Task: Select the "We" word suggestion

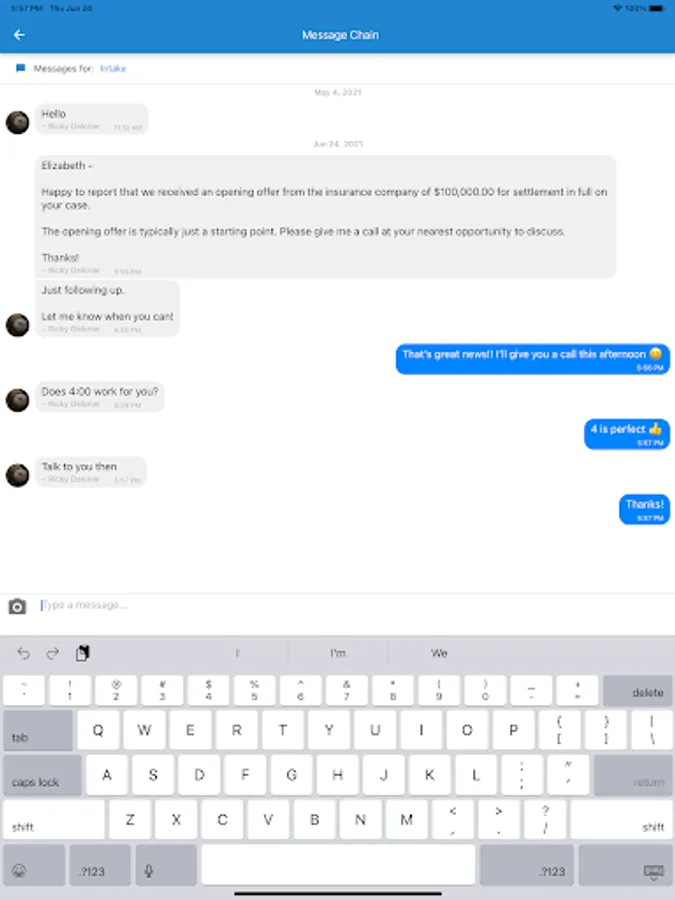Action: pyautogui.click(x=439, y=653)
